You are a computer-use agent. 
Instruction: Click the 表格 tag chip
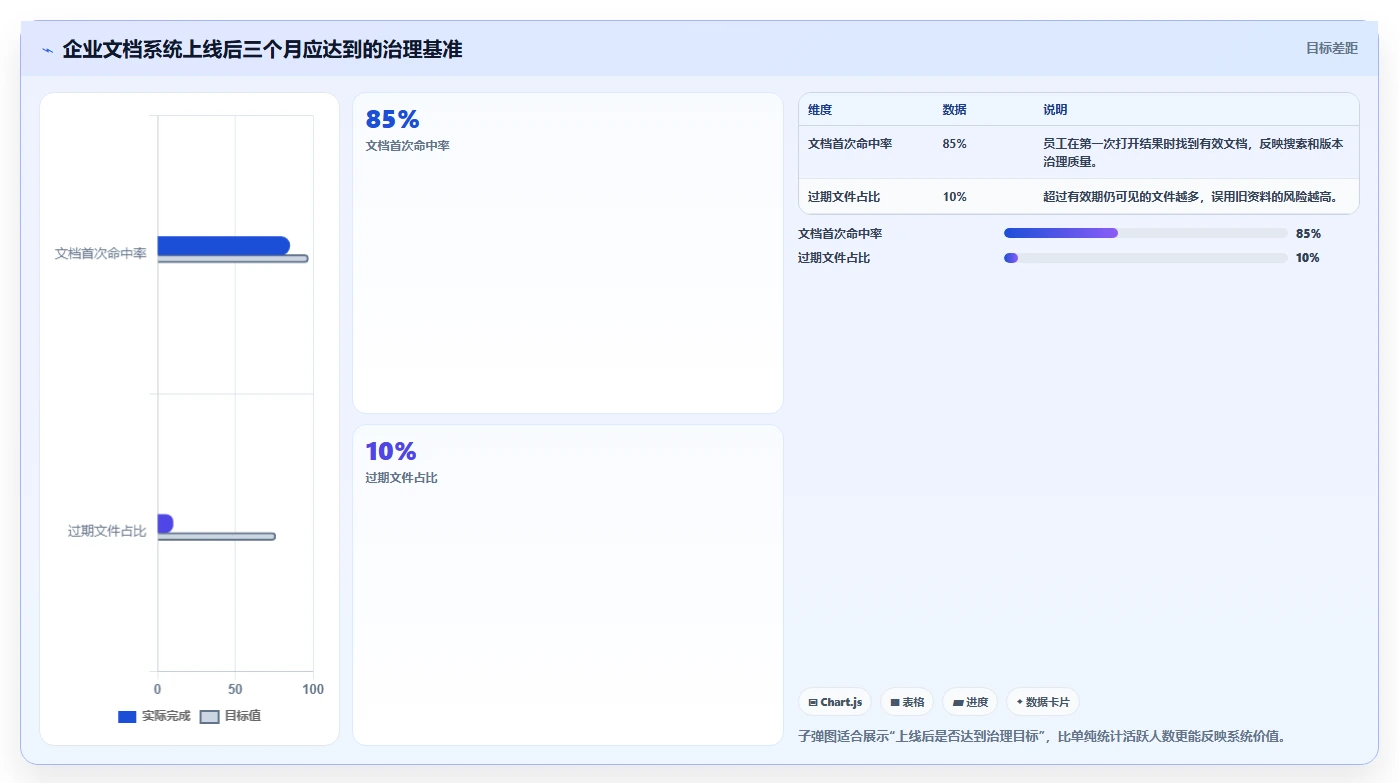pyautogui.click(x=907, y=702)
